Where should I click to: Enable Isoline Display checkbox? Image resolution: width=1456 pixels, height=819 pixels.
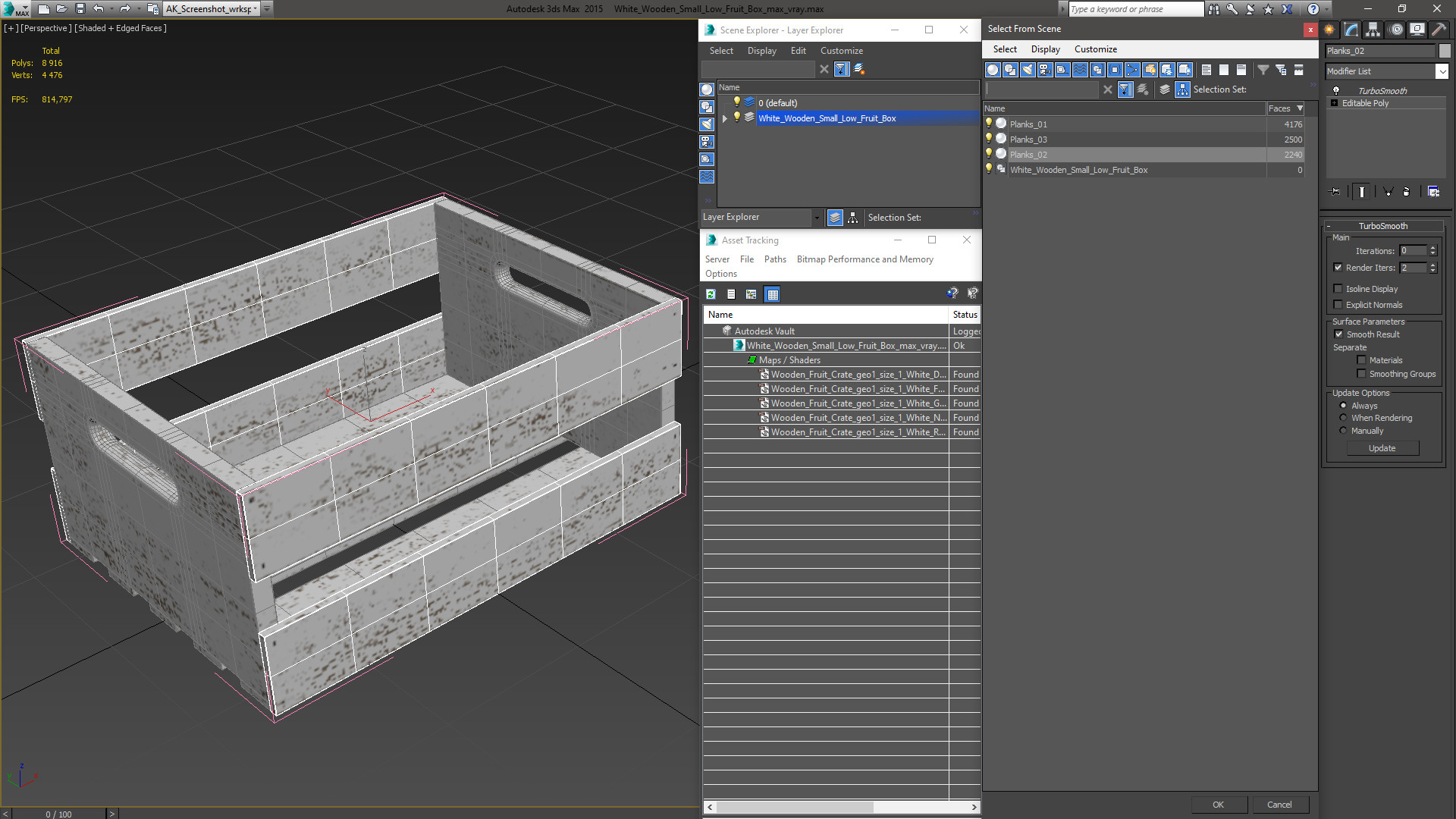click(1338, 289)
